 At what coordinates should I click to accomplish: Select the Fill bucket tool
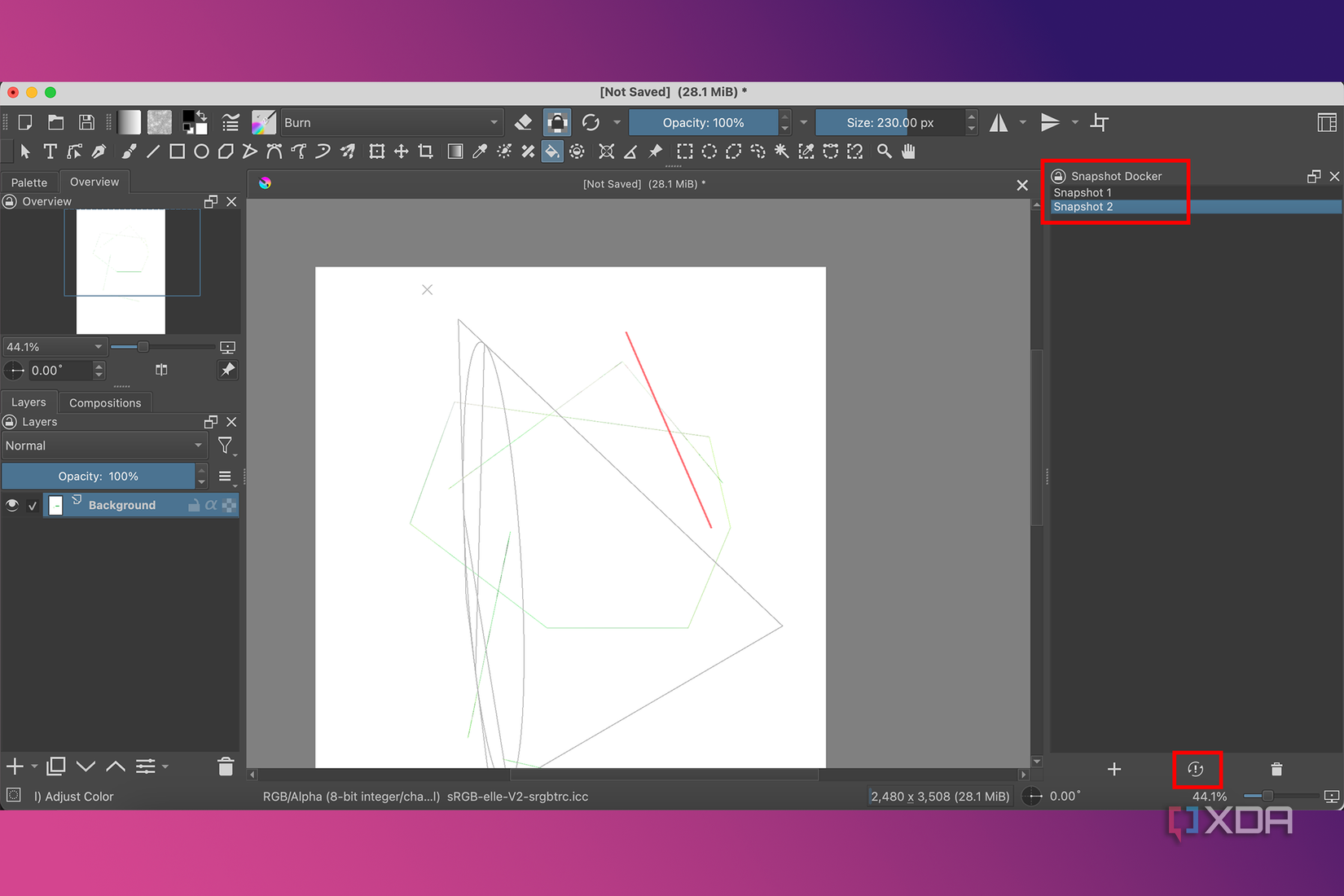pyautogui.click(x=552, y=152)
